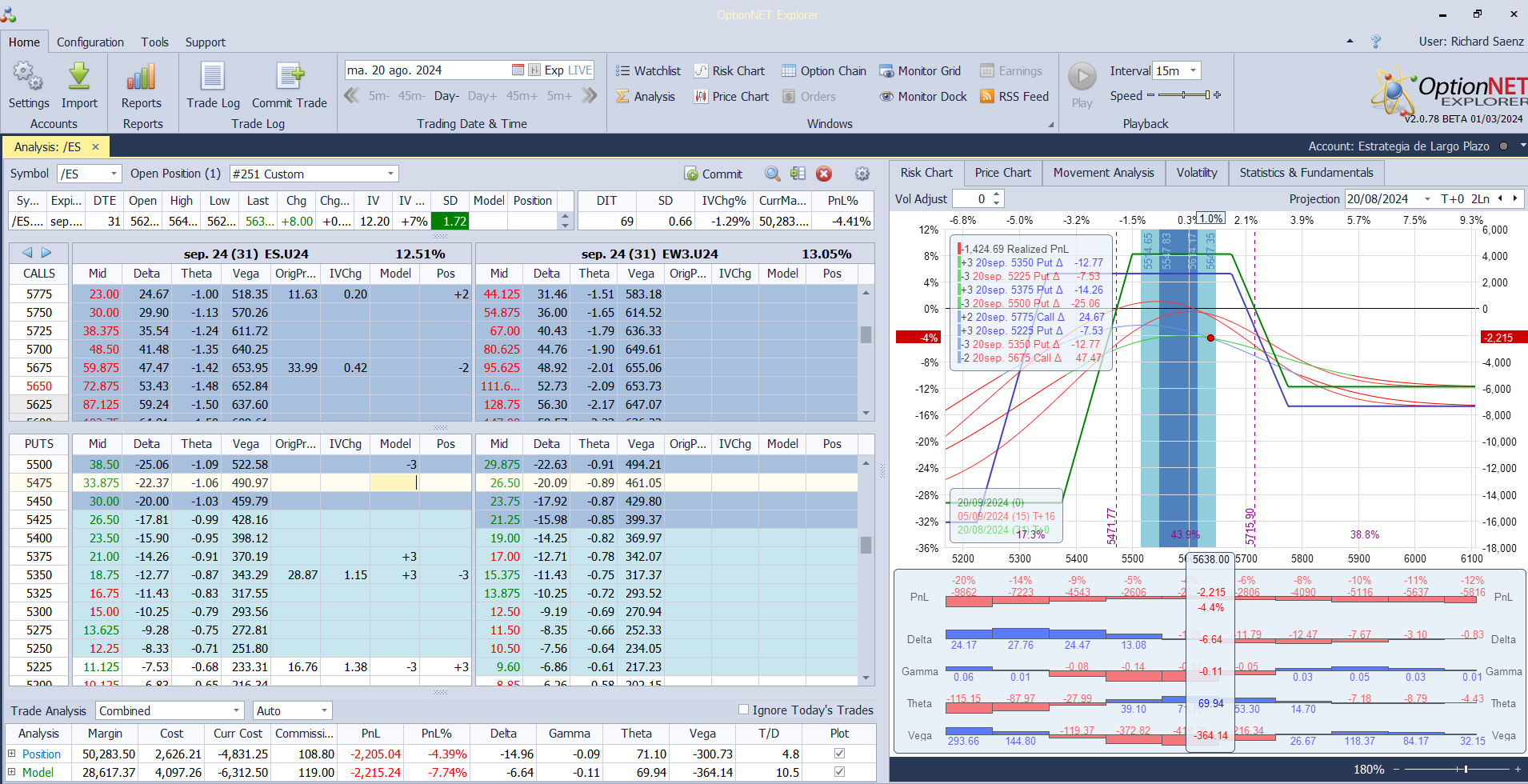Open the Auto dropdown
Image resolution: width=1528 pixels, height=784 pixels.
tap(324, 710)
